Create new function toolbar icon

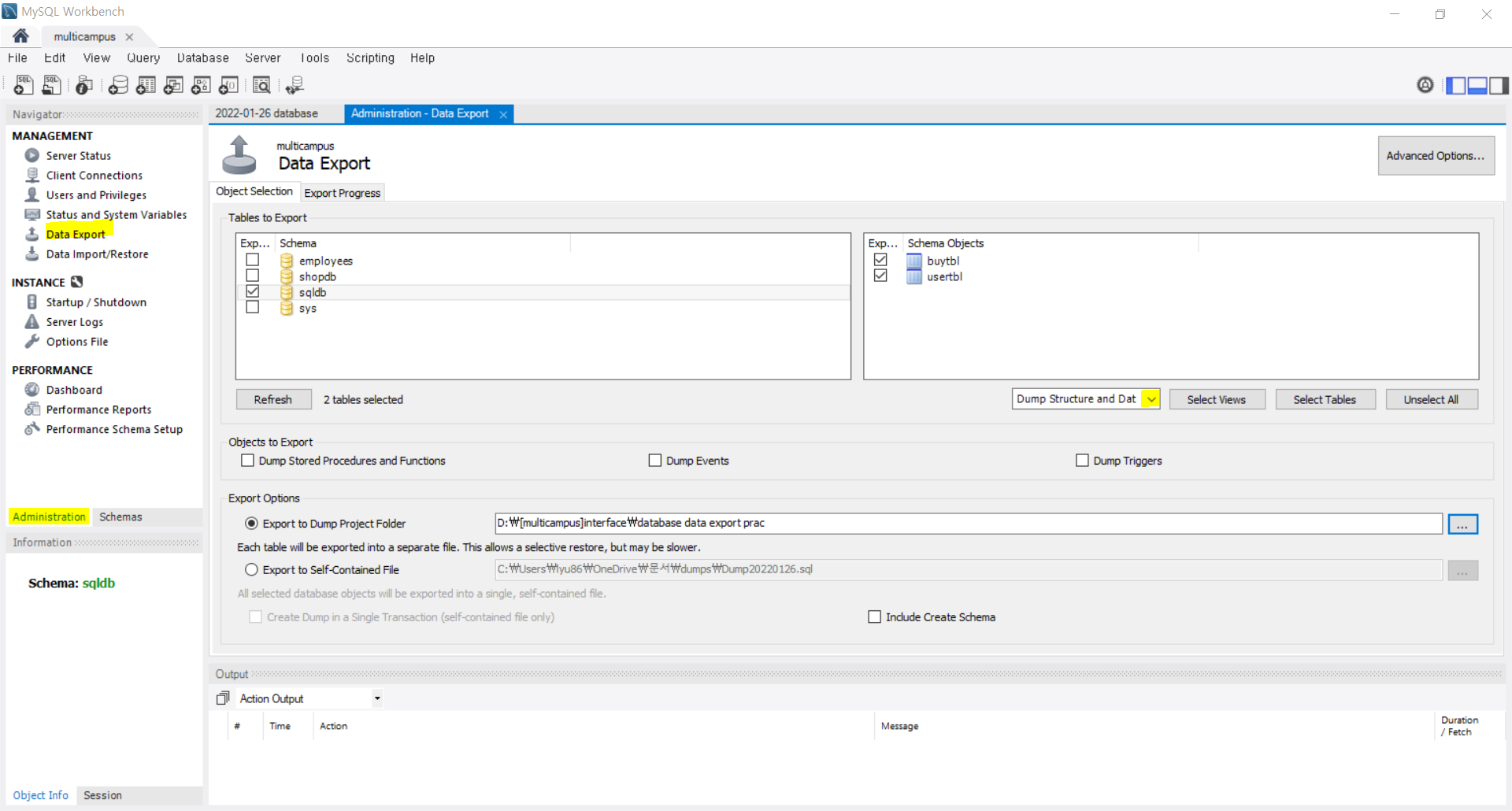228,85
